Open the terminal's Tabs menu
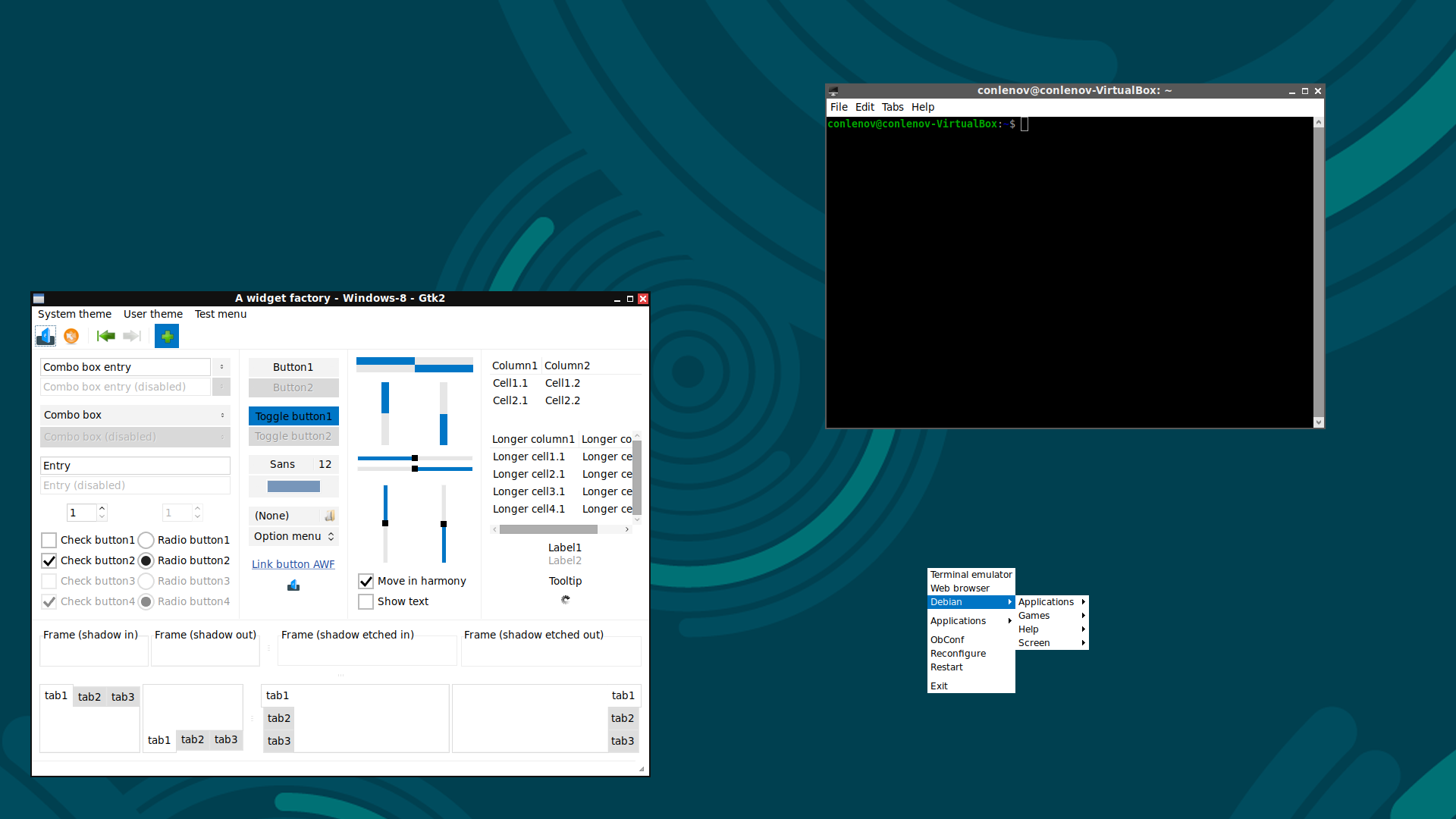This screenshot has width=1456, height=819. click(x=893, y=107)
